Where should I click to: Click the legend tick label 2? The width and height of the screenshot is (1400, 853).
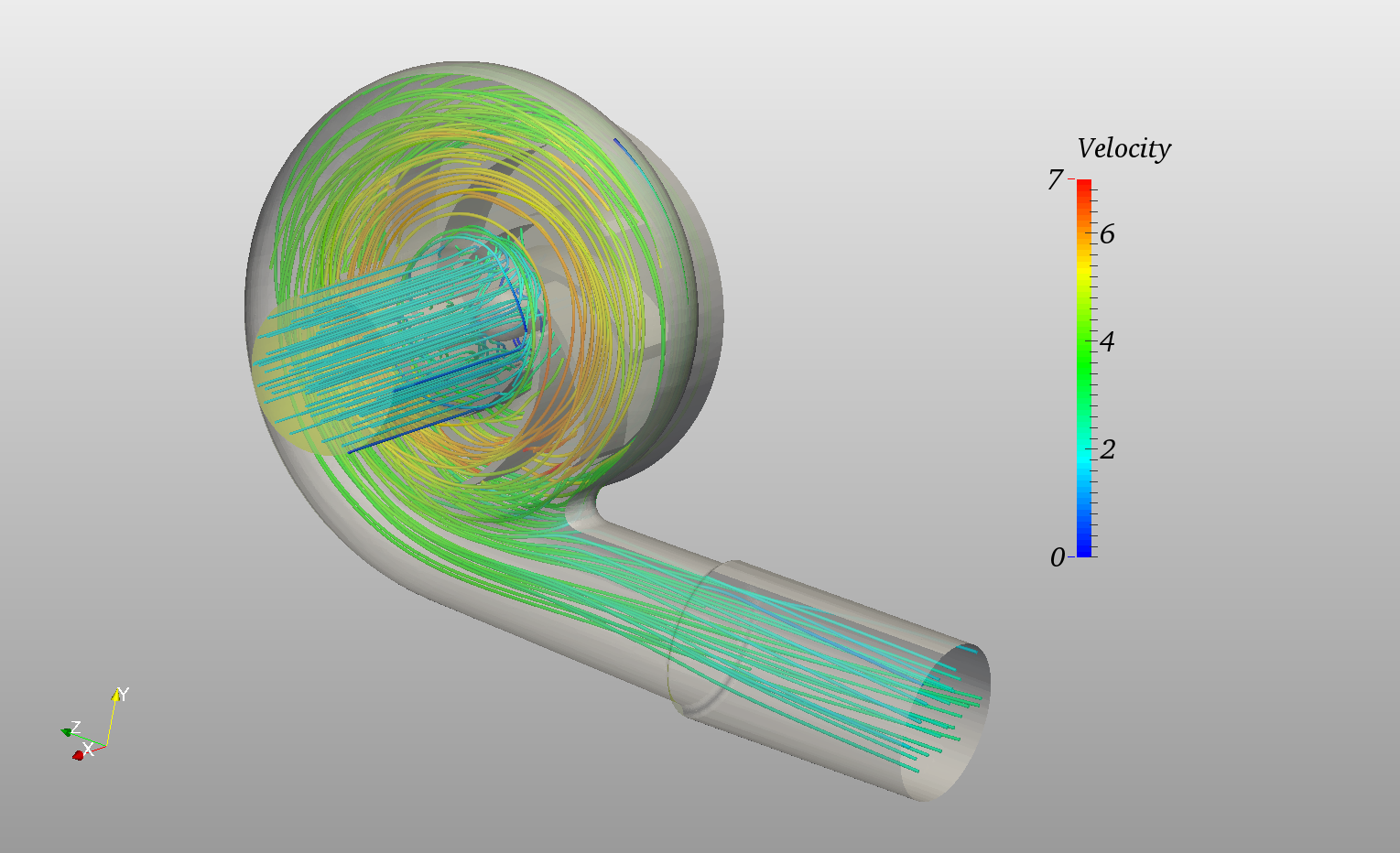(1107, 449)
